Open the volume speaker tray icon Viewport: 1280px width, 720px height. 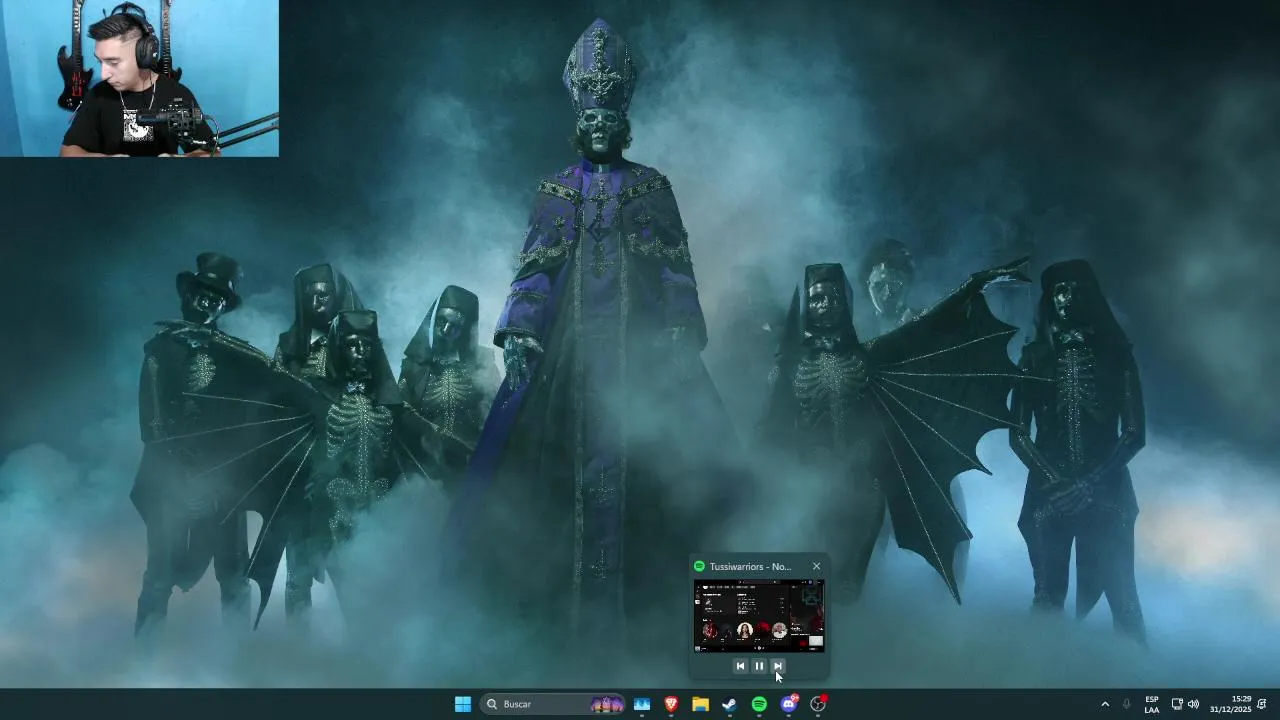(x=1193, y=704)
